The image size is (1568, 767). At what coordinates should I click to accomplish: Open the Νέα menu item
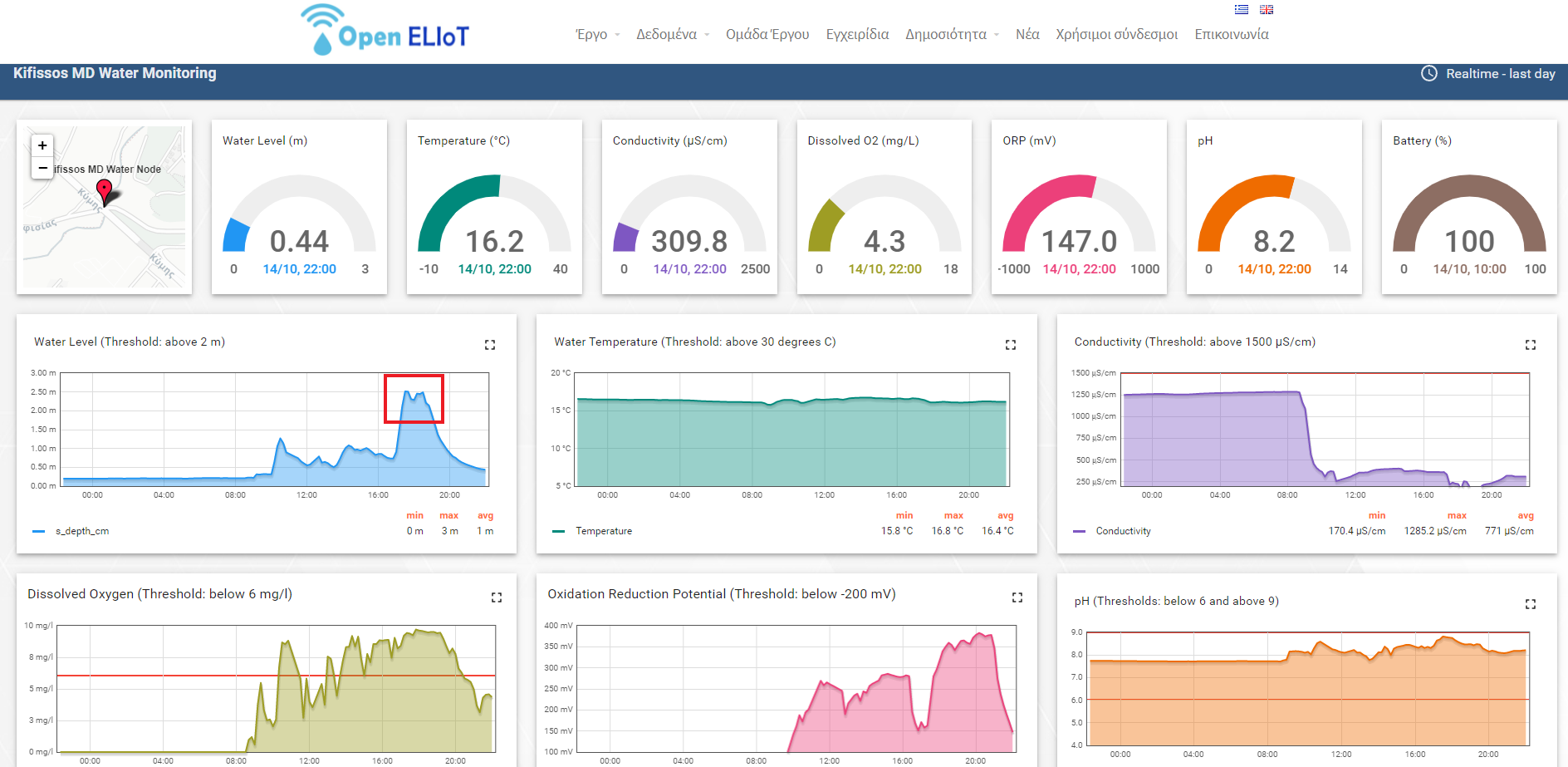click(x=1027, y=34)
